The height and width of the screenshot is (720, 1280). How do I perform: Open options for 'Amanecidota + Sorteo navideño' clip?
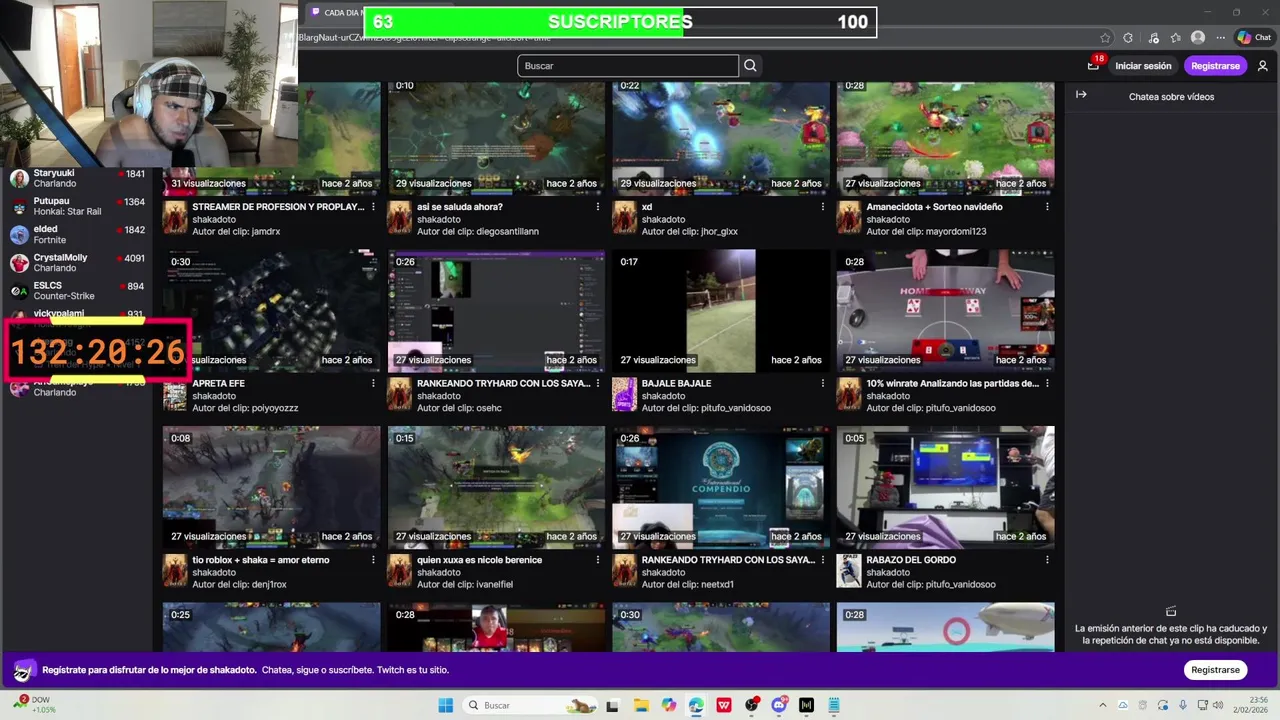[x=1047, y=207]
